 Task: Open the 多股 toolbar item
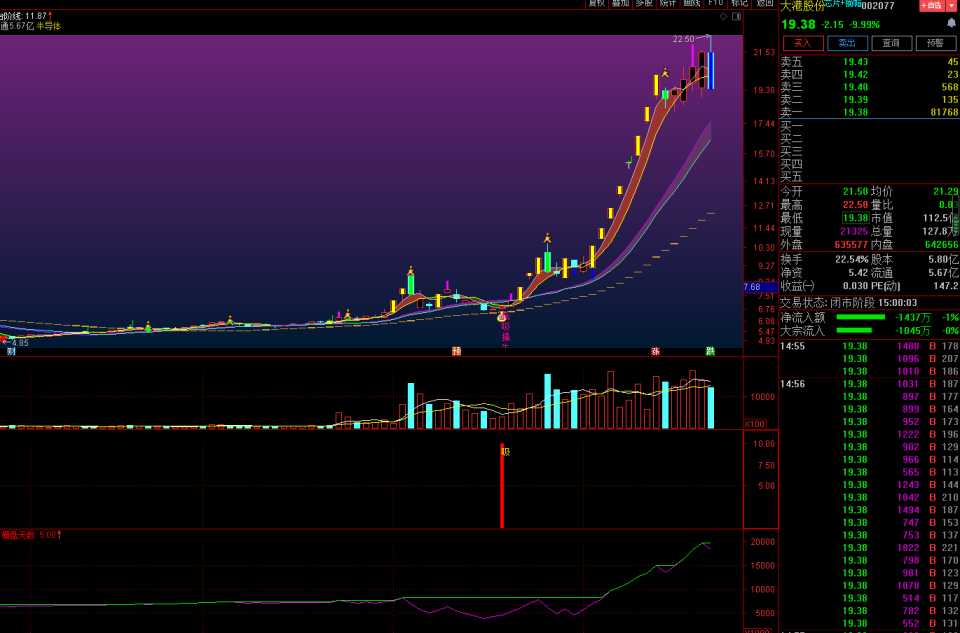(x=644, y=3)
